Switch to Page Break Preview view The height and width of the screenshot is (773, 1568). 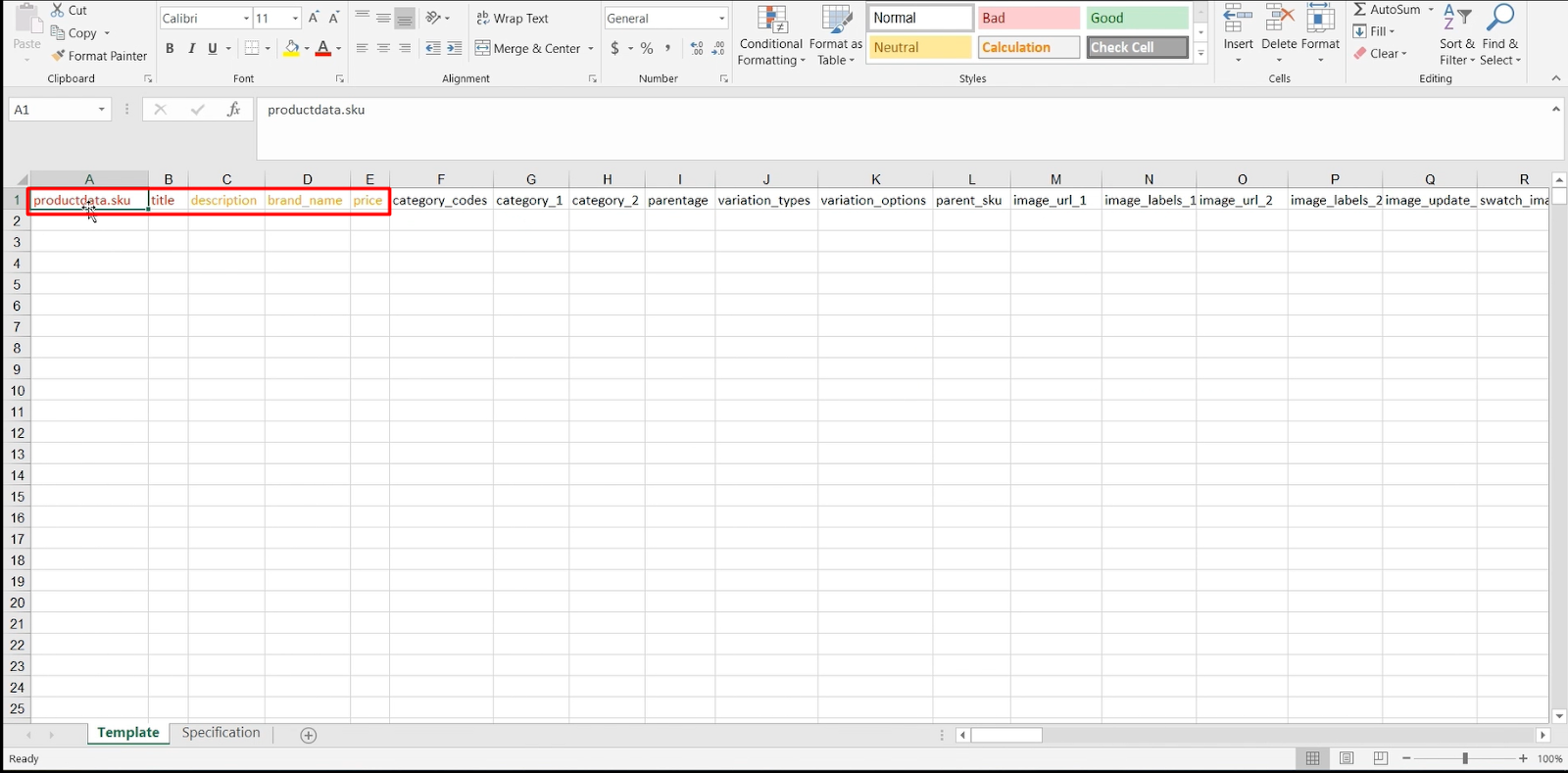coord(1381,758)
